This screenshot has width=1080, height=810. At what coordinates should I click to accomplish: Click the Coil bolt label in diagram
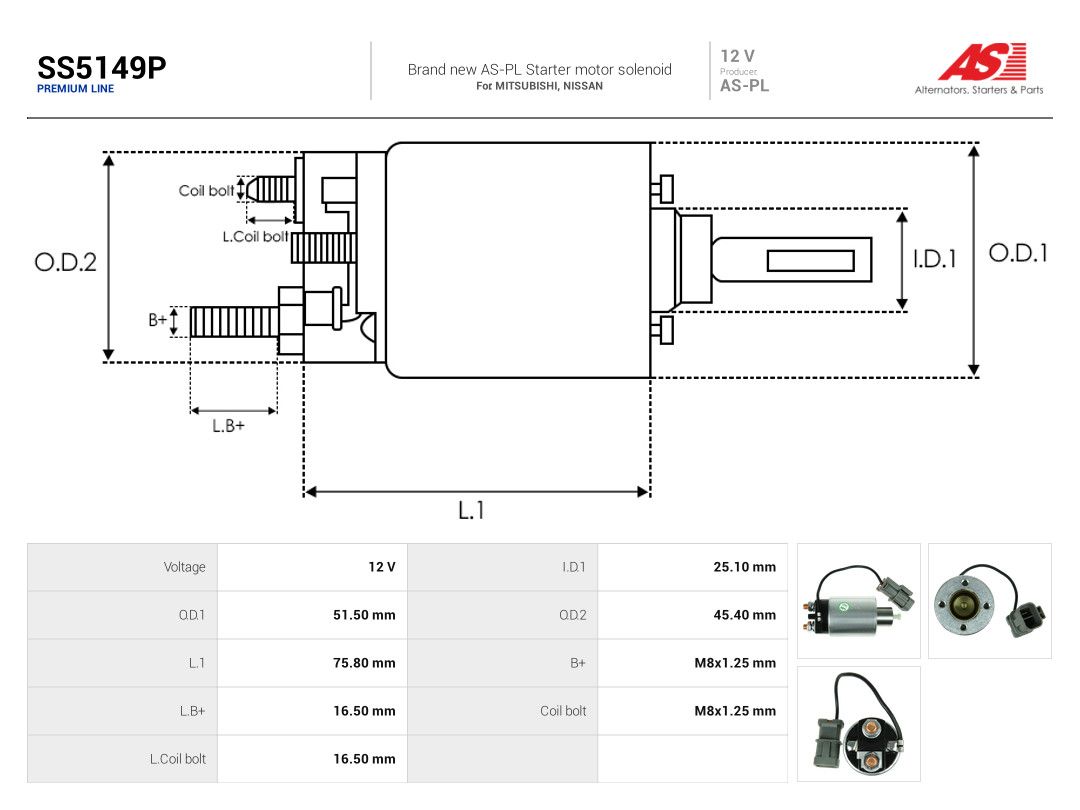point(206,191)
